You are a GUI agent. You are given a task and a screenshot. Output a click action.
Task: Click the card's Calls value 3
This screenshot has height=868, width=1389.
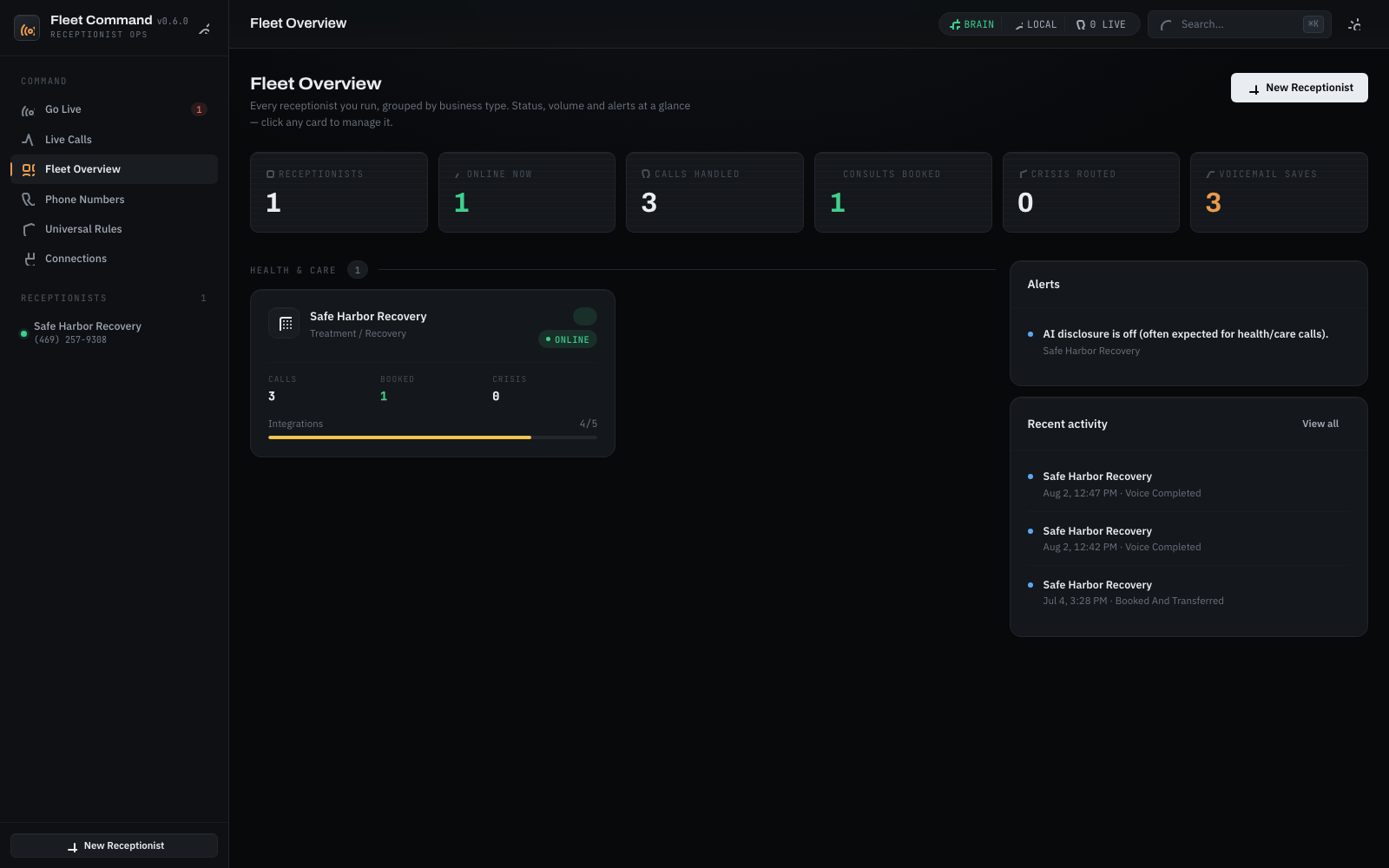pyautogui.click(x=272, y=396)
